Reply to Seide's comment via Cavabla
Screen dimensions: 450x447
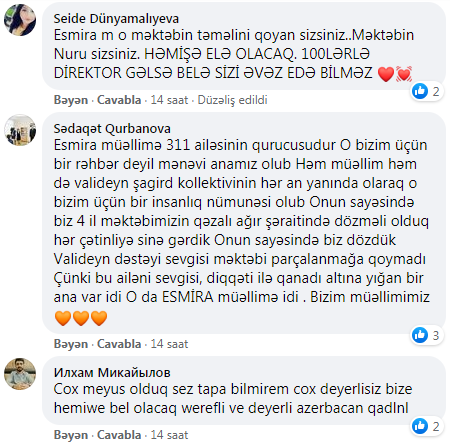(119, 100)
